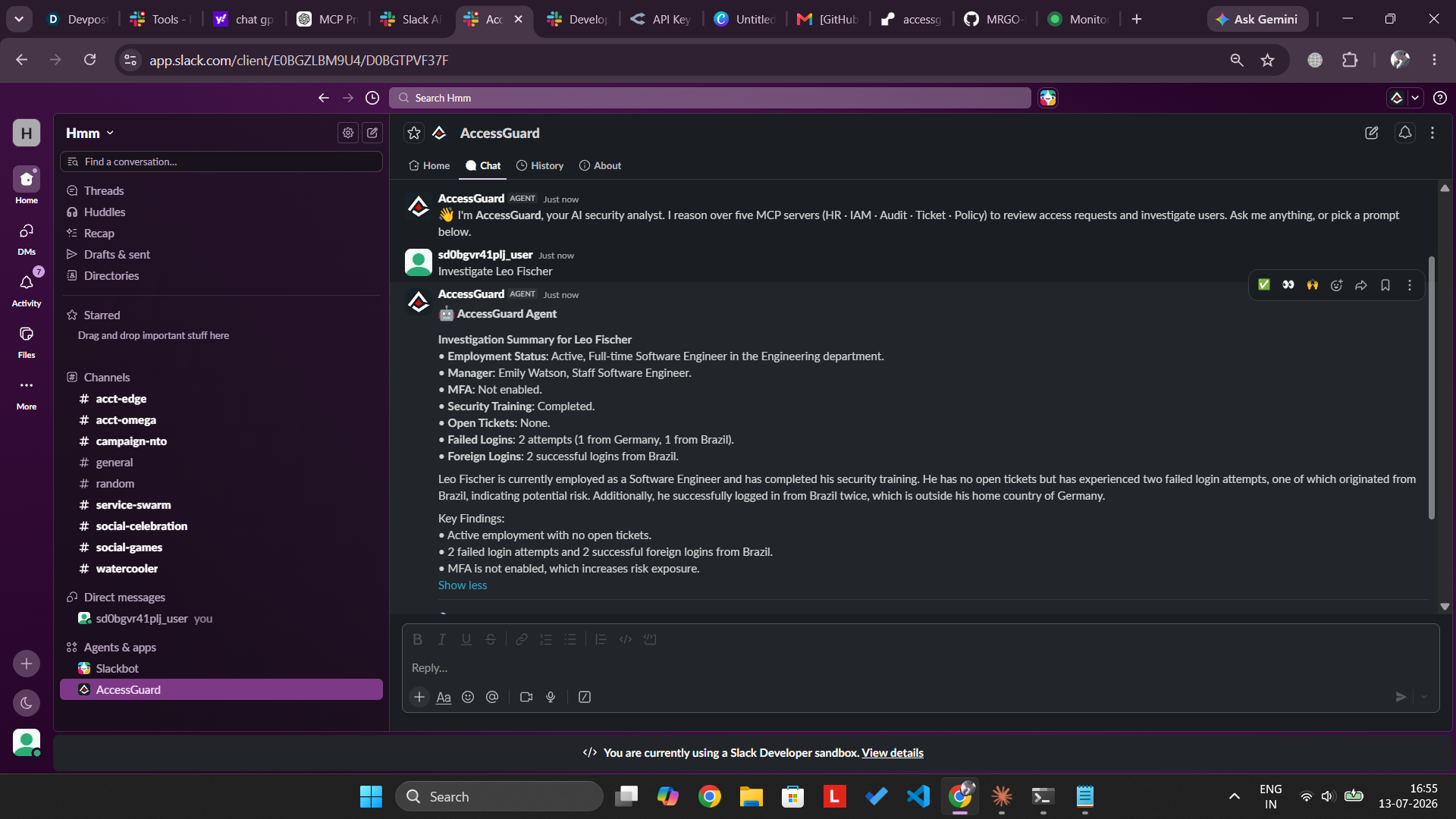Open attachments plus menu in composer
This screenshot has width=1456, height=819.
(419, 697)
